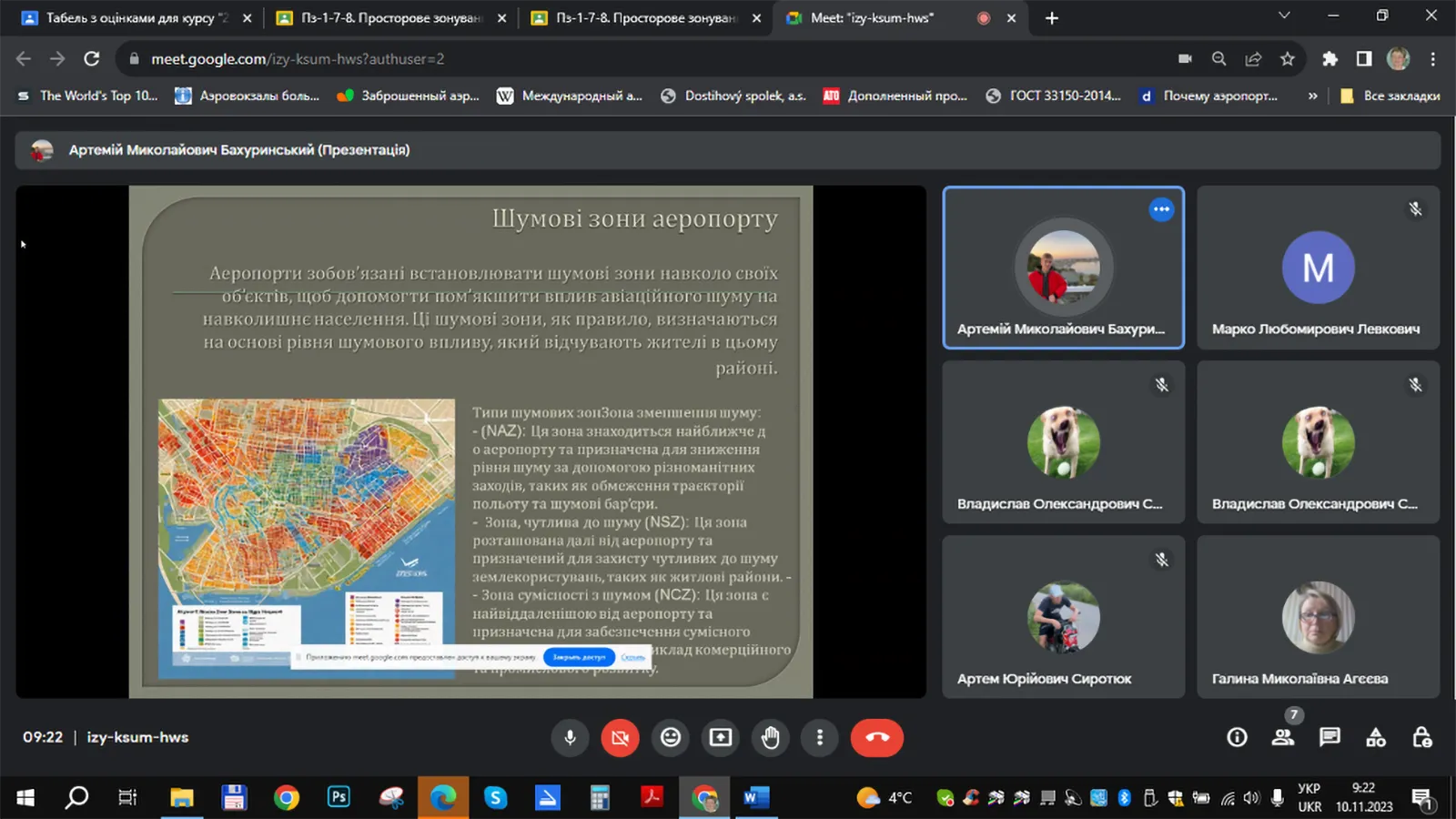This screenshot has height=819, width=1456.
Task: Go forward in browser
Action: 57,58
